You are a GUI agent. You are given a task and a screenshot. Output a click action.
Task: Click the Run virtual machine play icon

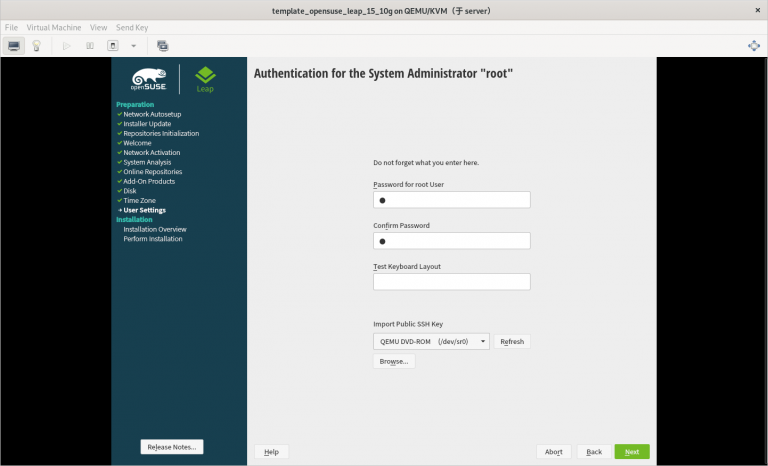coord(67,46)
